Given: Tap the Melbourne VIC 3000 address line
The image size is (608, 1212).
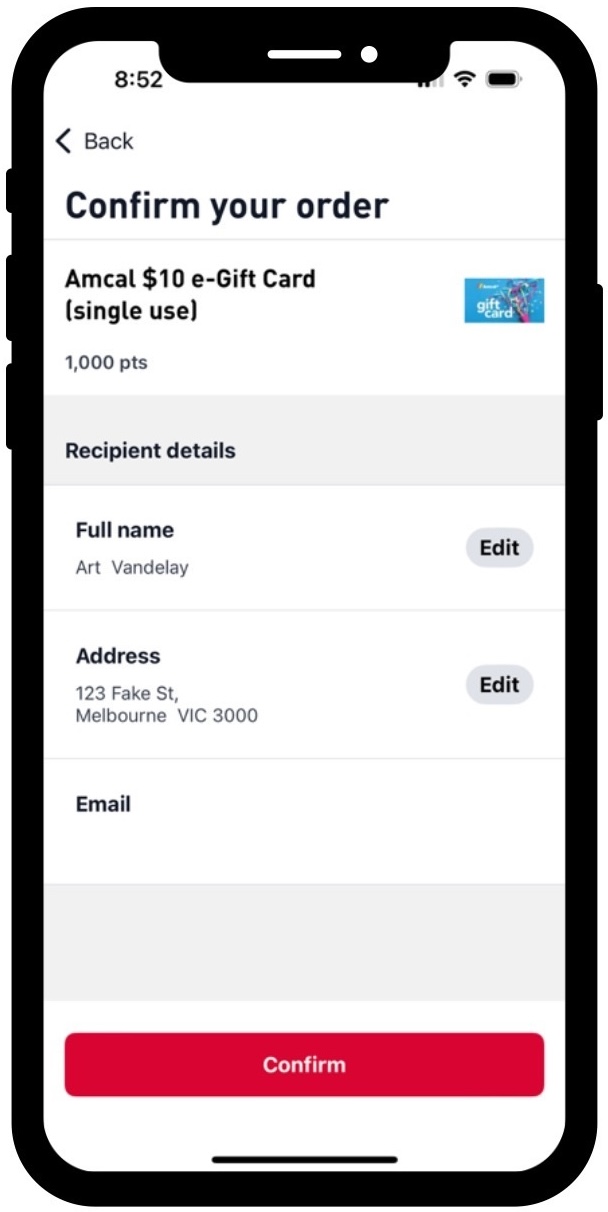Looking at the screenshot, I should point(167,716).
